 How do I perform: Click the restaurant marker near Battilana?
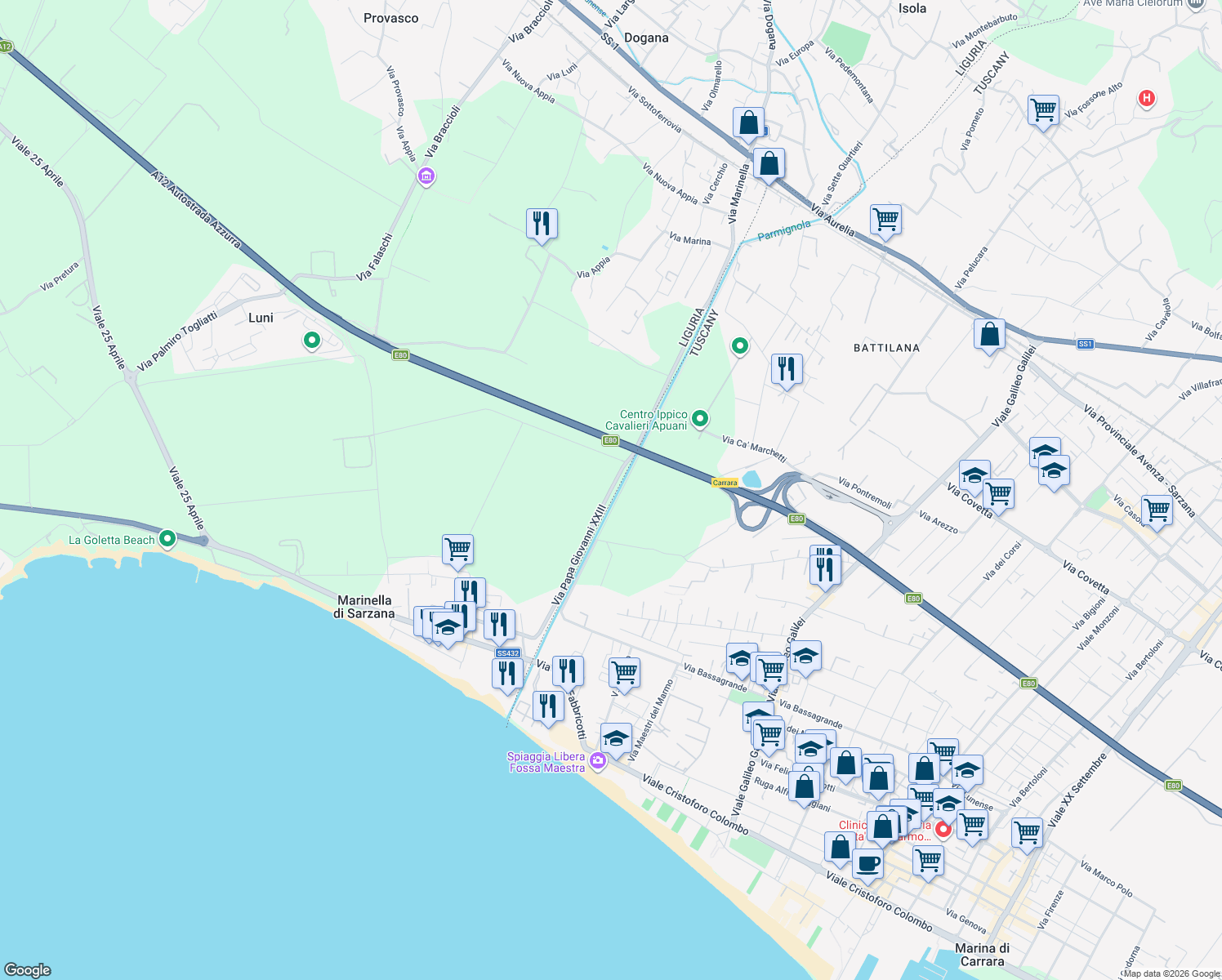coord(787,367)
